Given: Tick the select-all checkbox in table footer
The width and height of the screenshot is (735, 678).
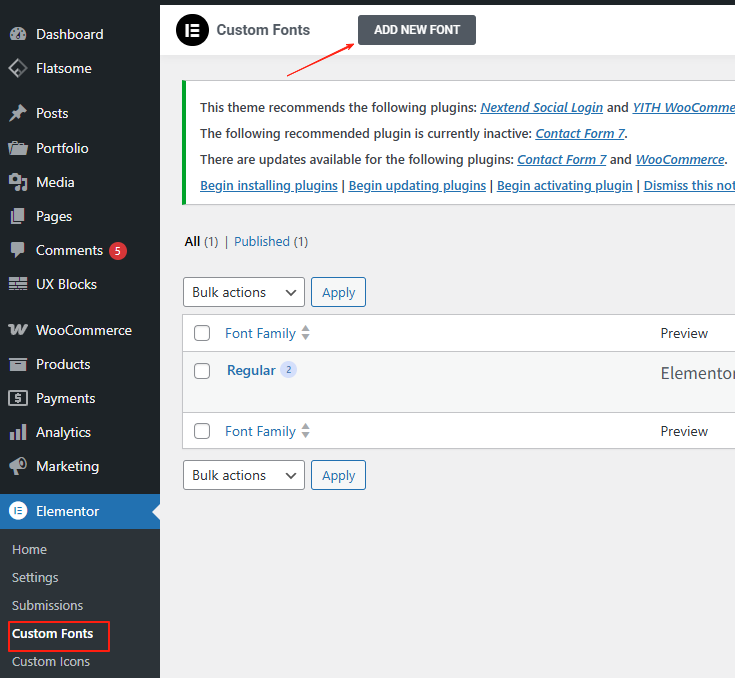Looking at the screenshot, I should [202, 431].
